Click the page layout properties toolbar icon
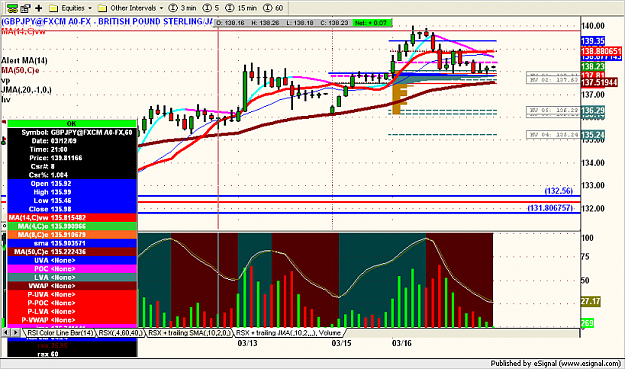Screen dimensions: 625x369 tap(26, 8)
